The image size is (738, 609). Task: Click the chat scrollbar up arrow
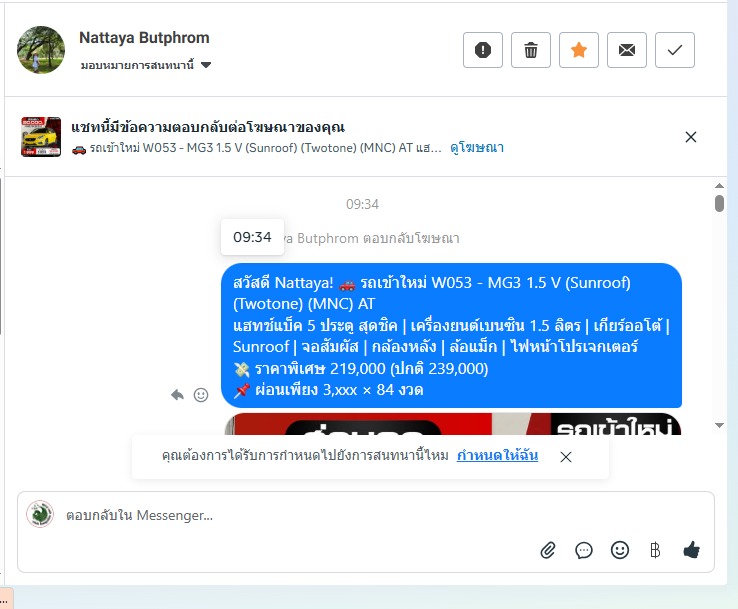[x=719, y=185]
